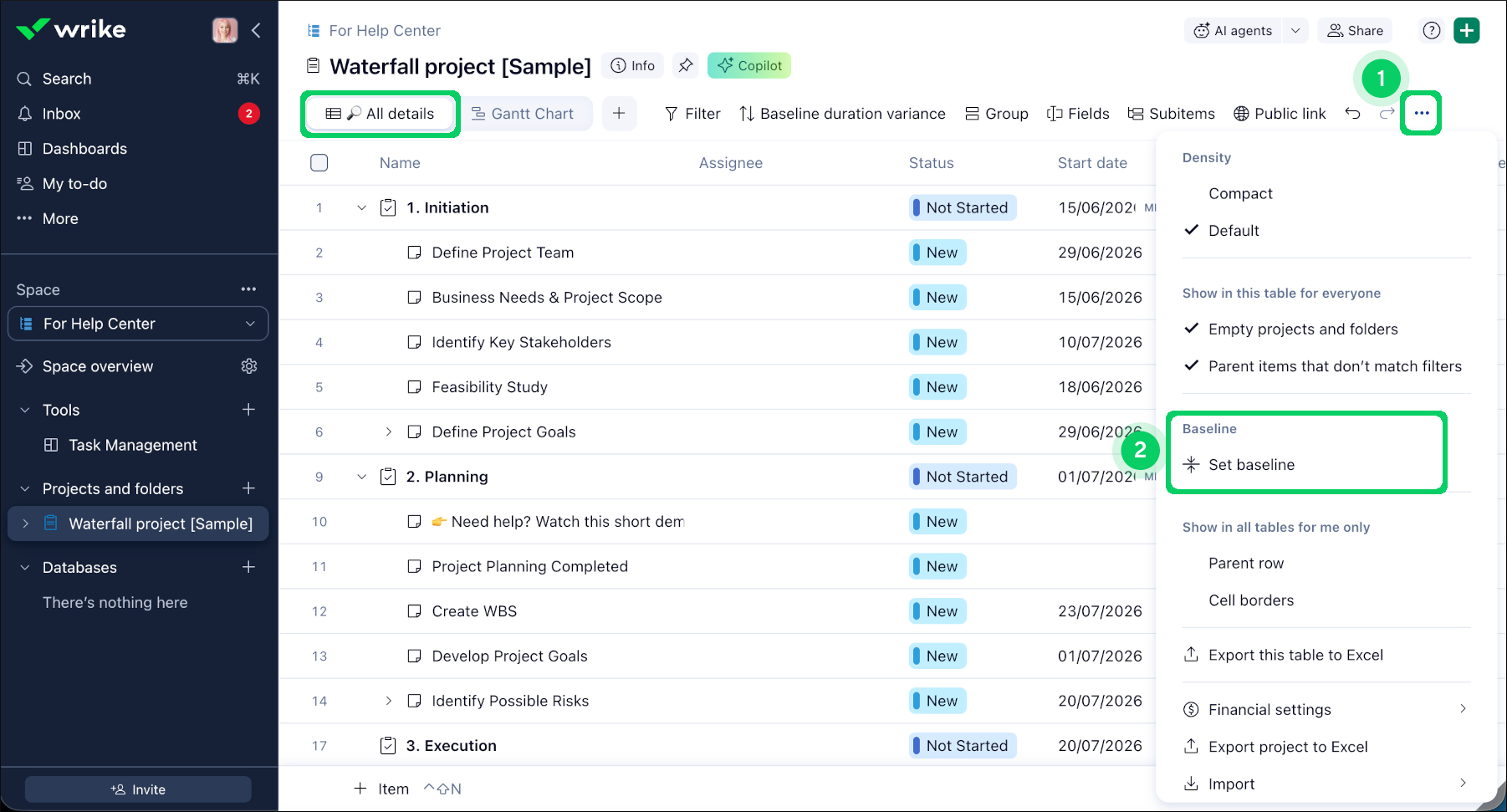Click the Share button
Viewport: 1507px width, 812px height.
pyautogui.click(x=1356, y=31)
